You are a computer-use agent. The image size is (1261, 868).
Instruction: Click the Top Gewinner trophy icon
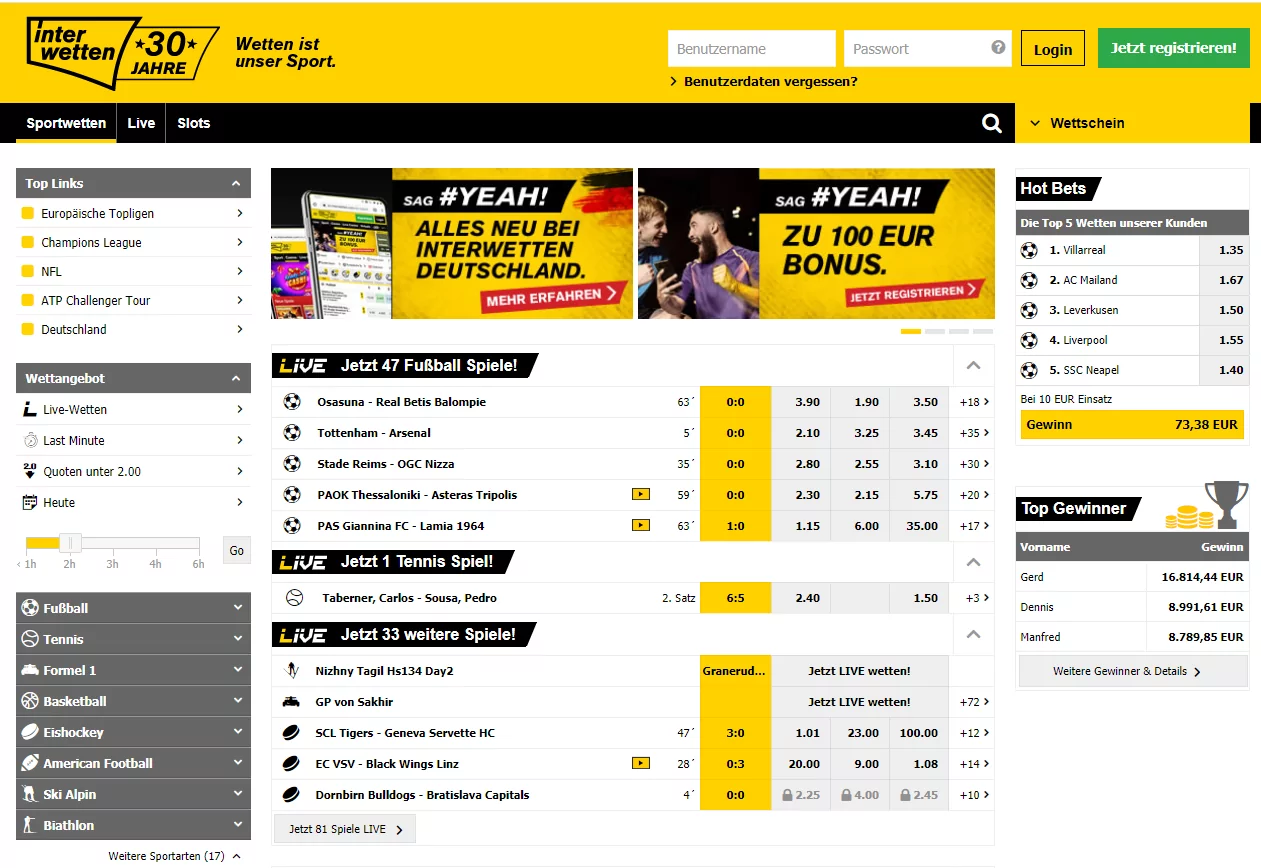tap(1226, 504)
